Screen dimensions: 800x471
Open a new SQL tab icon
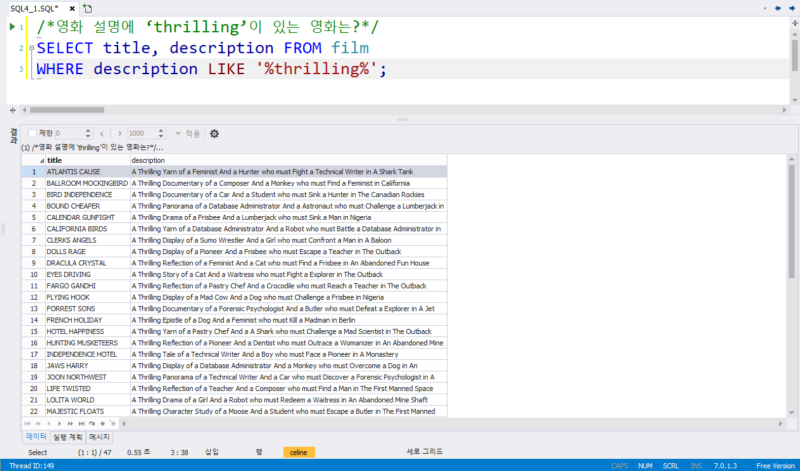click(x=88, y=9)
